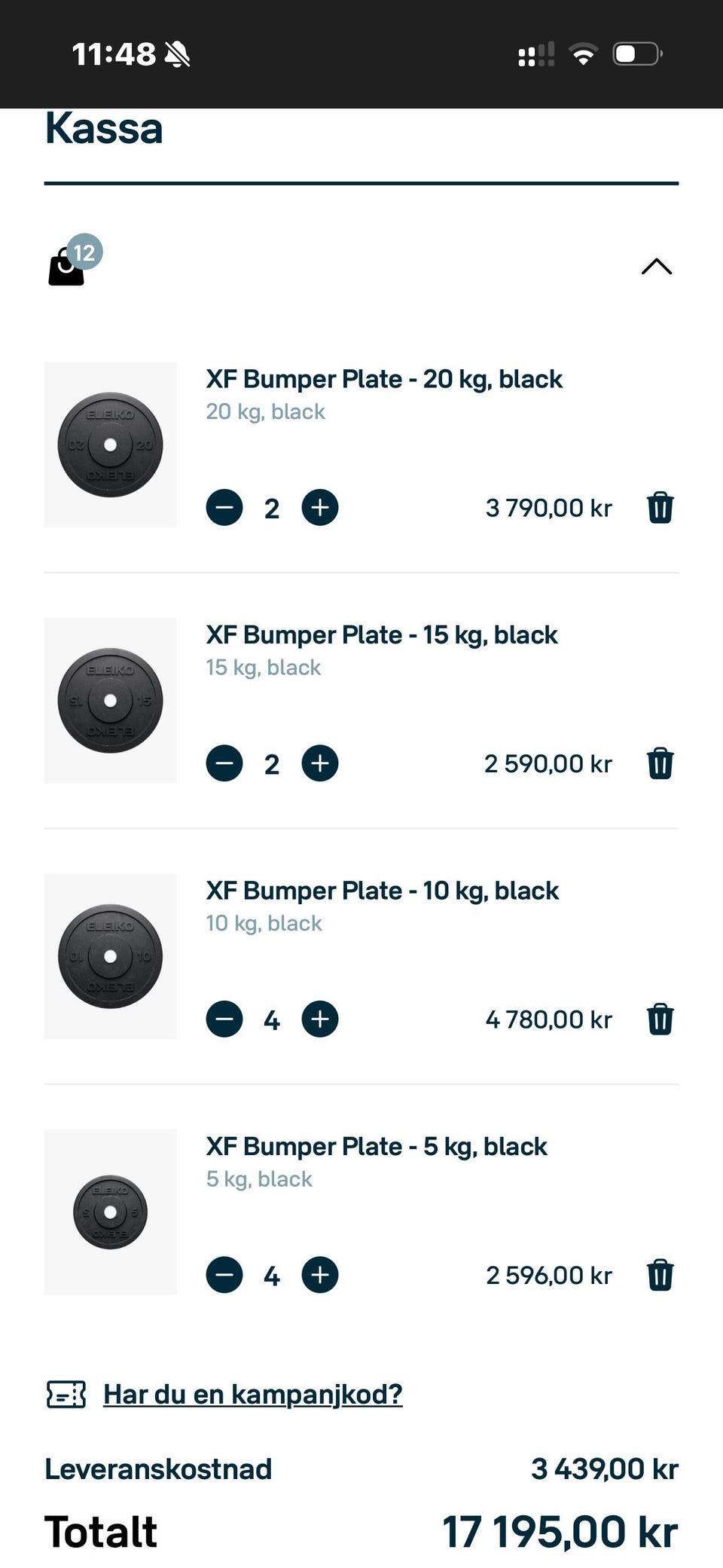This screenshot has height=1568, width=723.
Task: Decrease quantity of 20 kg bumper plate
Action: (224, 508)
